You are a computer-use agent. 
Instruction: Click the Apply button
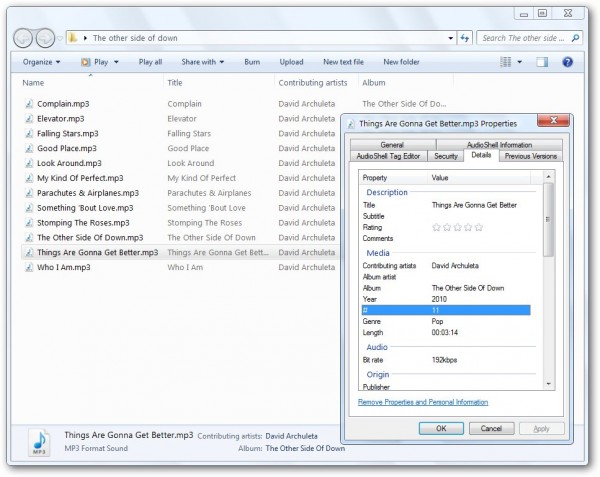pyautogui.click(x=541, y=428)
